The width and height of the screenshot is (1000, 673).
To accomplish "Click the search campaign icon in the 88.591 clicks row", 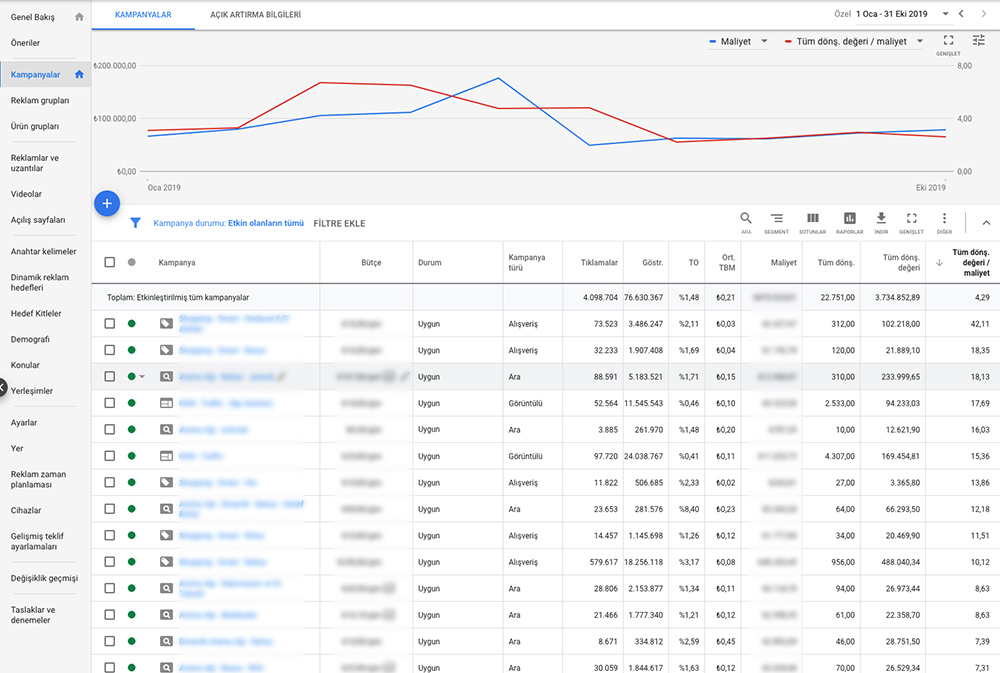I will 166,376.
